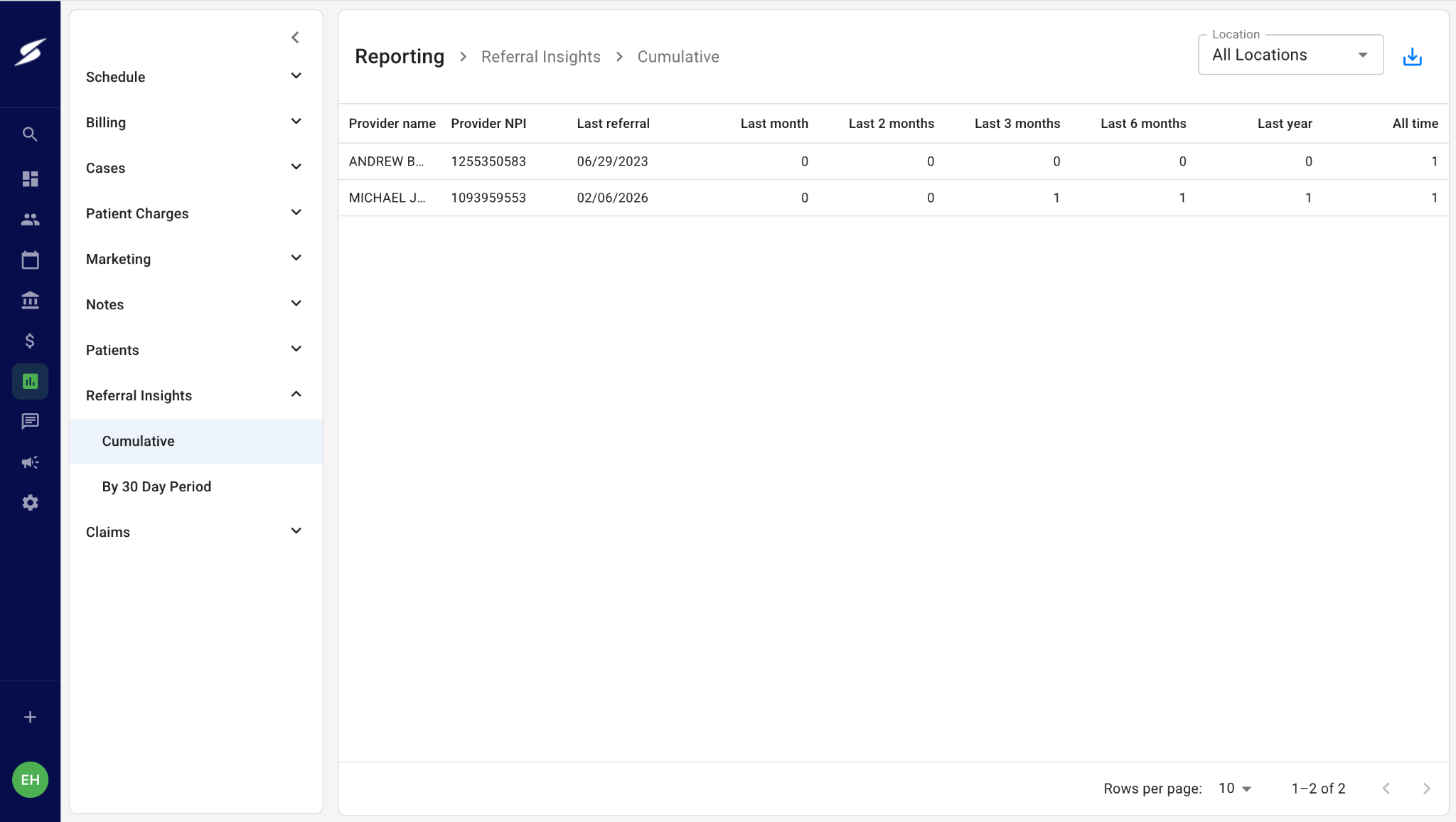Viewport: 1456px width, 822px height.
Task: Open the settings gear icon
Action: [x=30, y=503]
